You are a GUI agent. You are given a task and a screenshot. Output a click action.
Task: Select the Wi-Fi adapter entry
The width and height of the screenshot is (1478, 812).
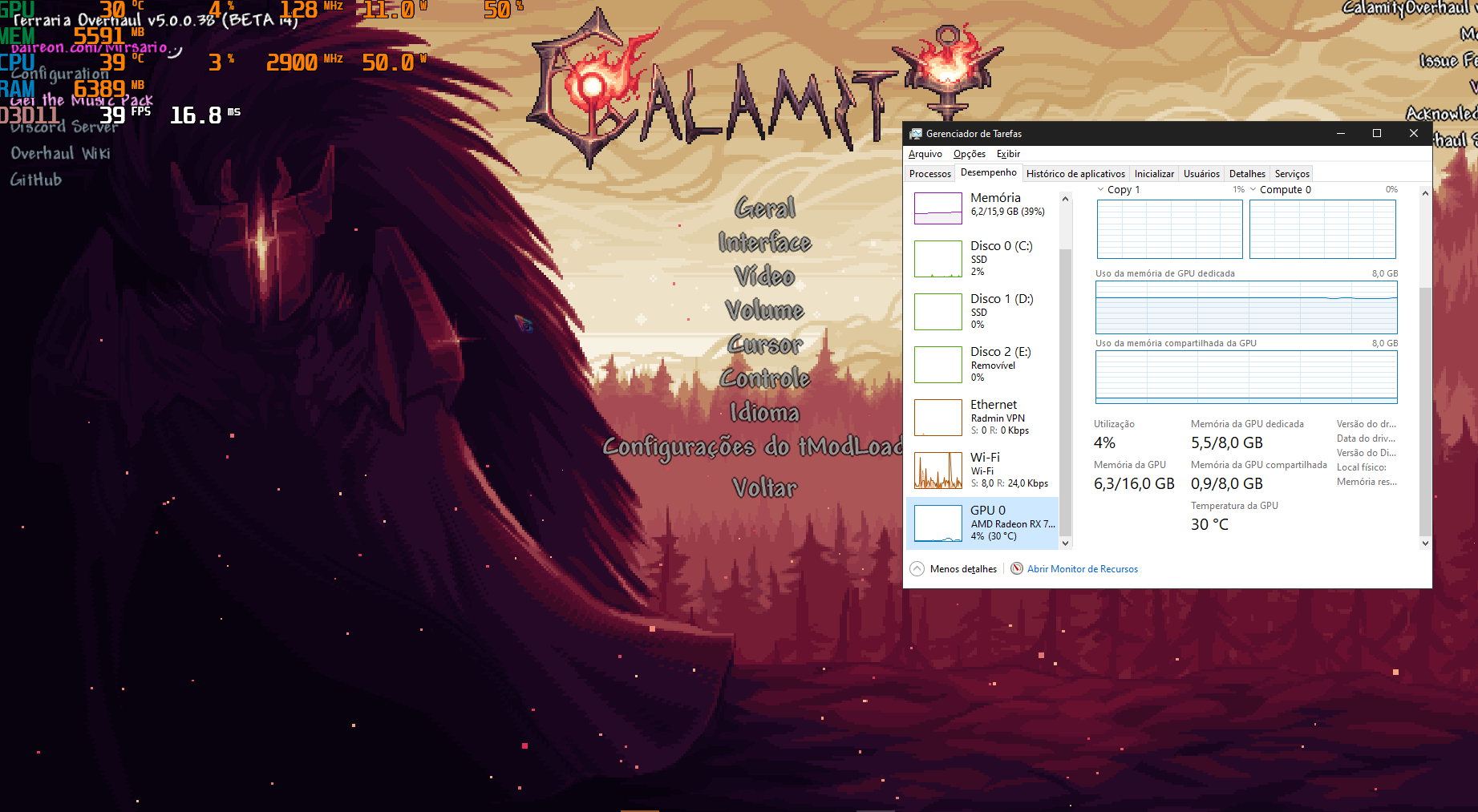click(982, 471)
